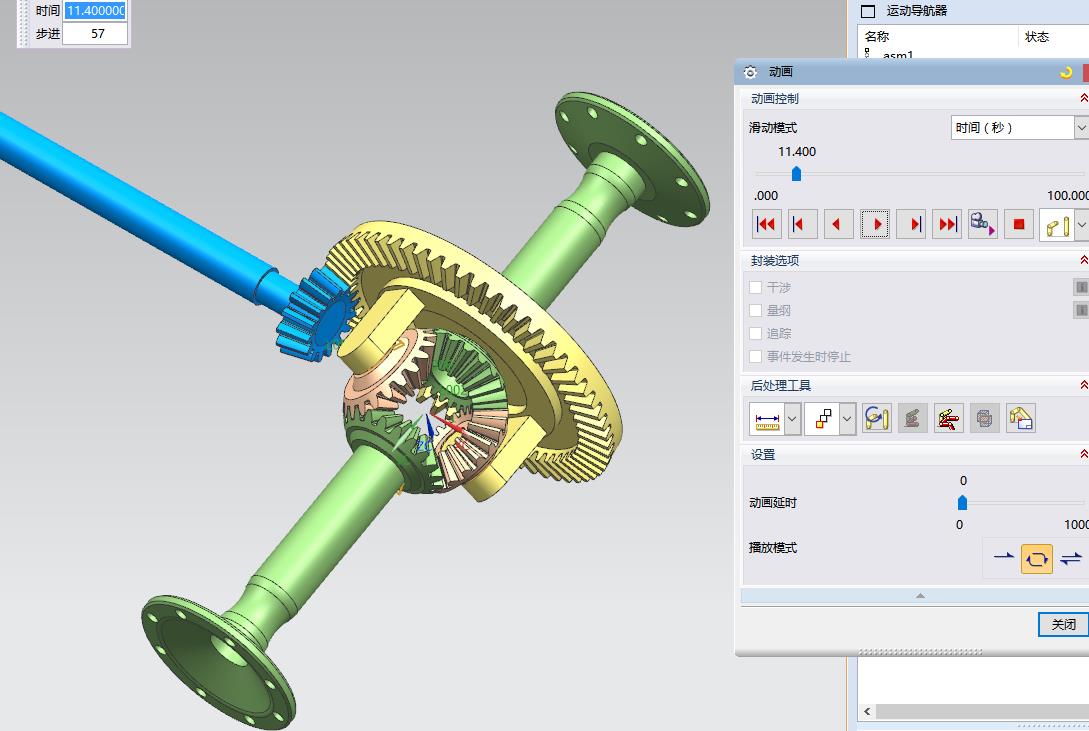The width and height of the screenshot is (1089, 731).
Task: Collapse the 后处理工具 section
Action: click(x=1083, y=385)
